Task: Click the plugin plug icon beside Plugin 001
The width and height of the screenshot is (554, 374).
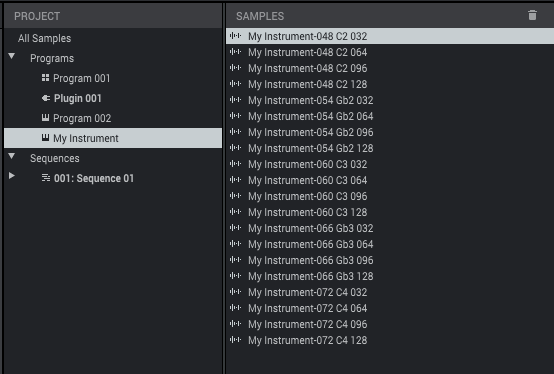Action: coord(46,98)
